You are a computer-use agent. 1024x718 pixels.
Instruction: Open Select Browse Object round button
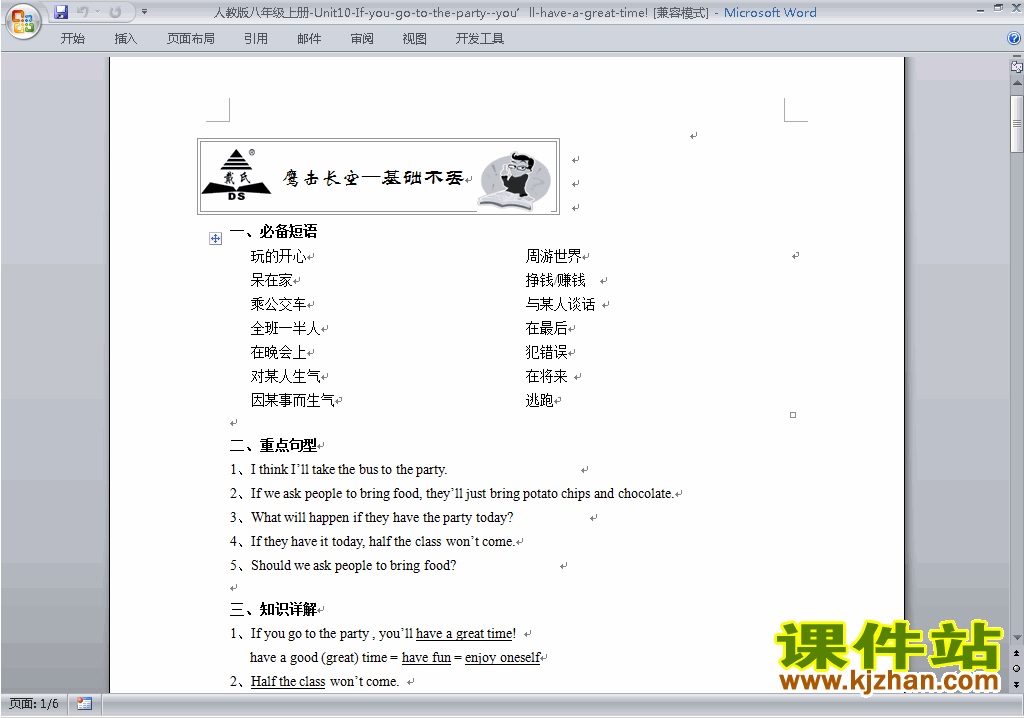1017,668
